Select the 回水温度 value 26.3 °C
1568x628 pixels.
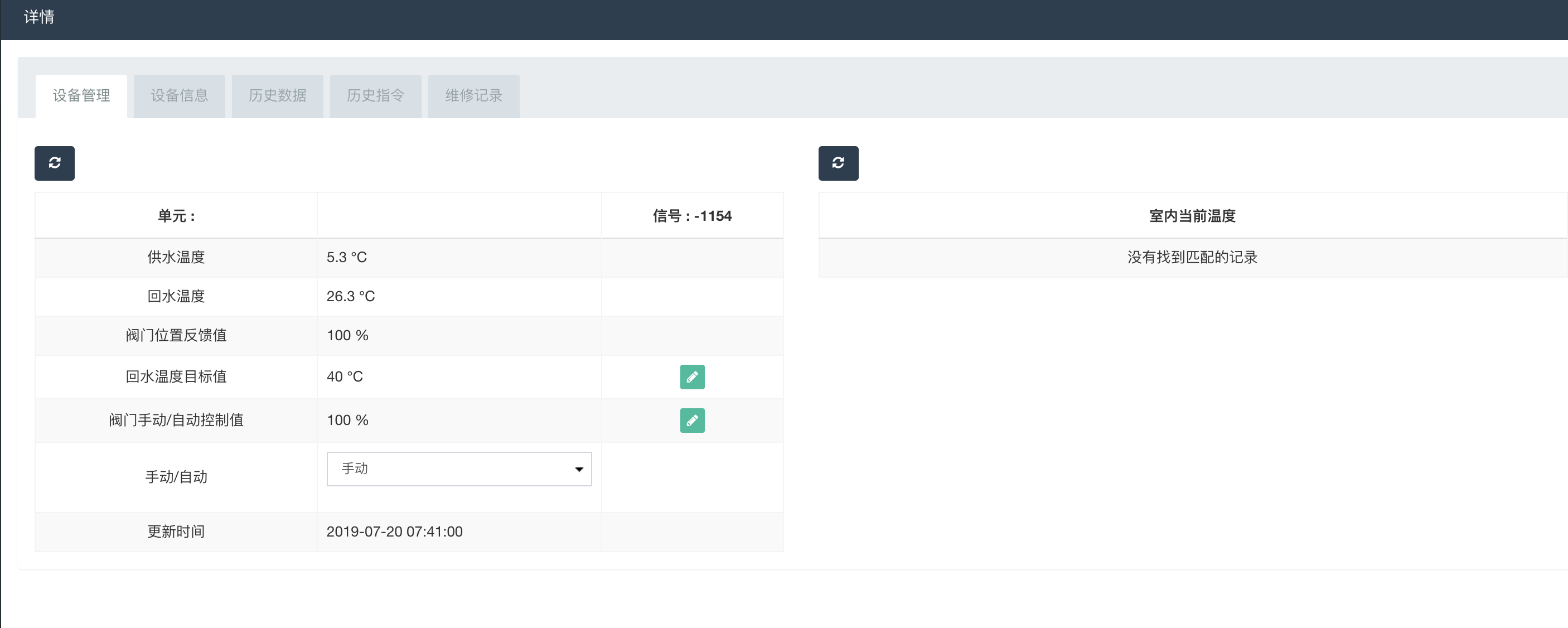[351, 296]
